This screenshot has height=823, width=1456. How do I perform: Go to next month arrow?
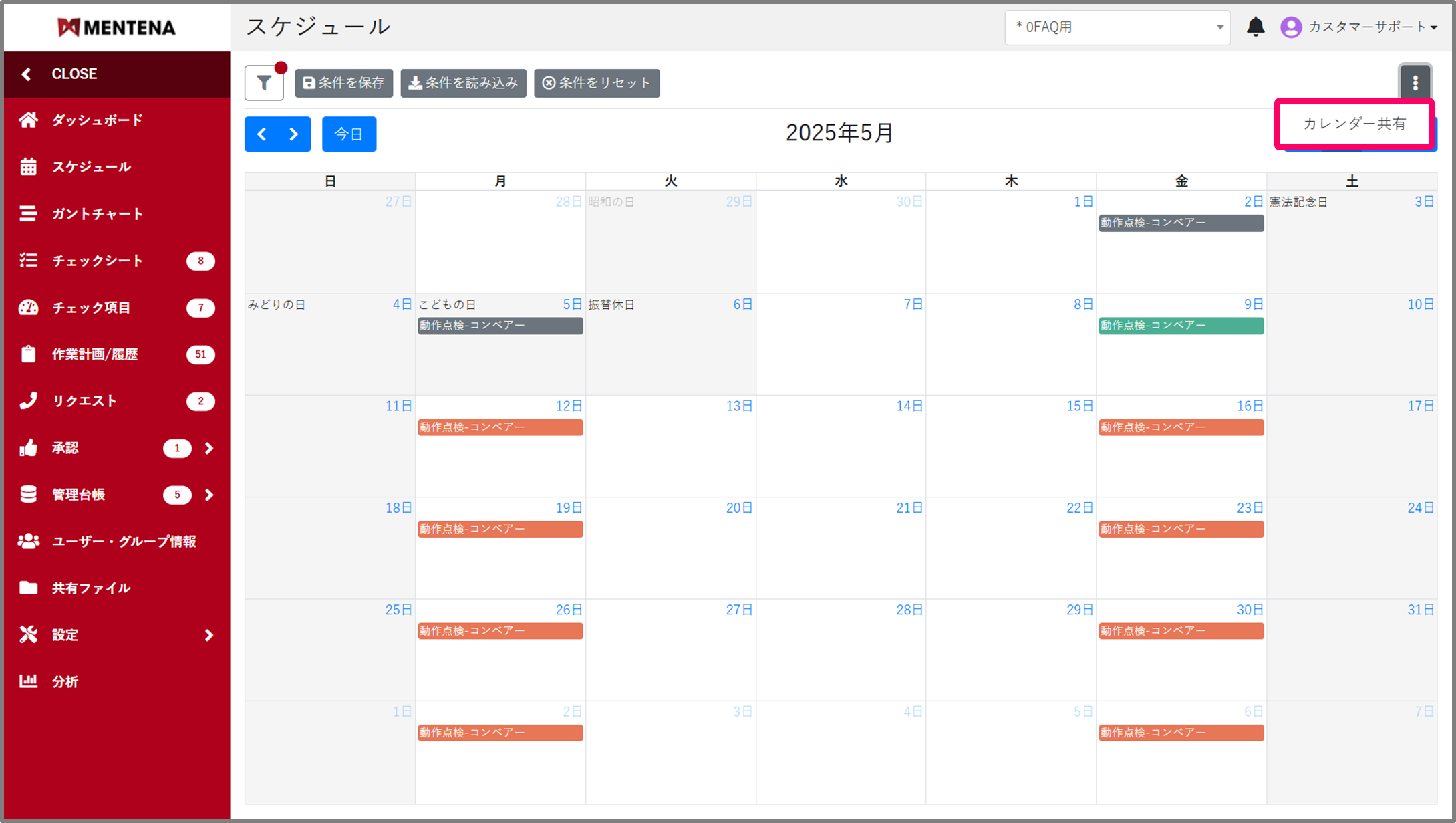[x=293, y=134]
